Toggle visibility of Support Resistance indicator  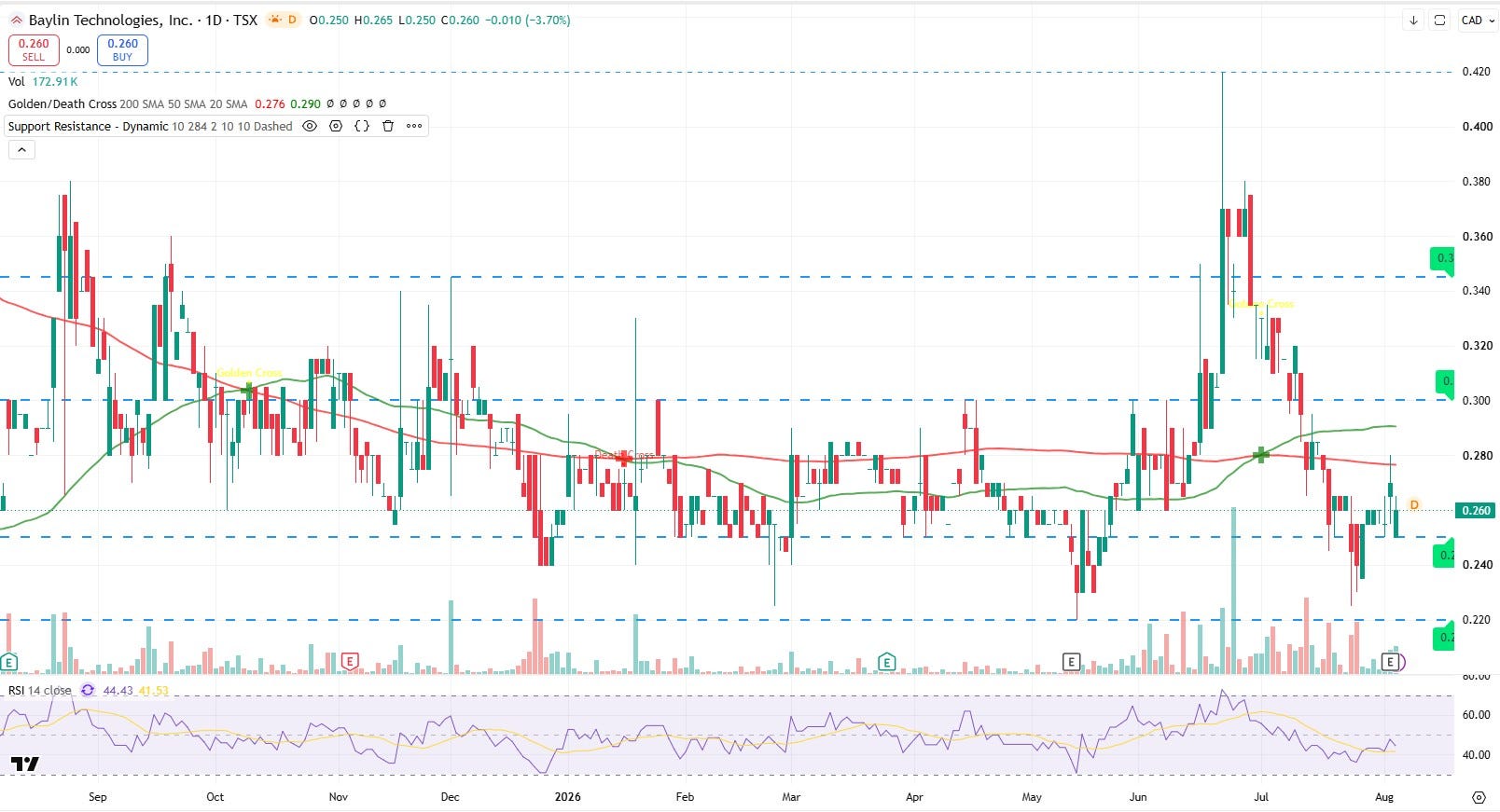310,126
